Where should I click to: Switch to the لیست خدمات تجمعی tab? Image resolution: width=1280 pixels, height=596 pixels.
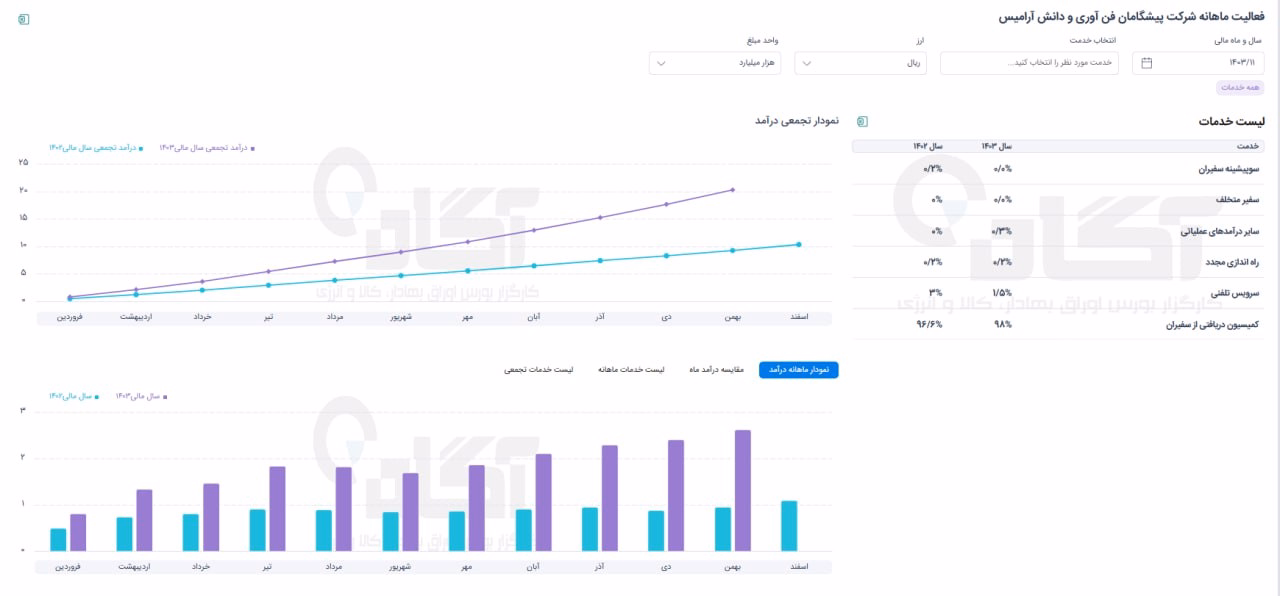539,370
